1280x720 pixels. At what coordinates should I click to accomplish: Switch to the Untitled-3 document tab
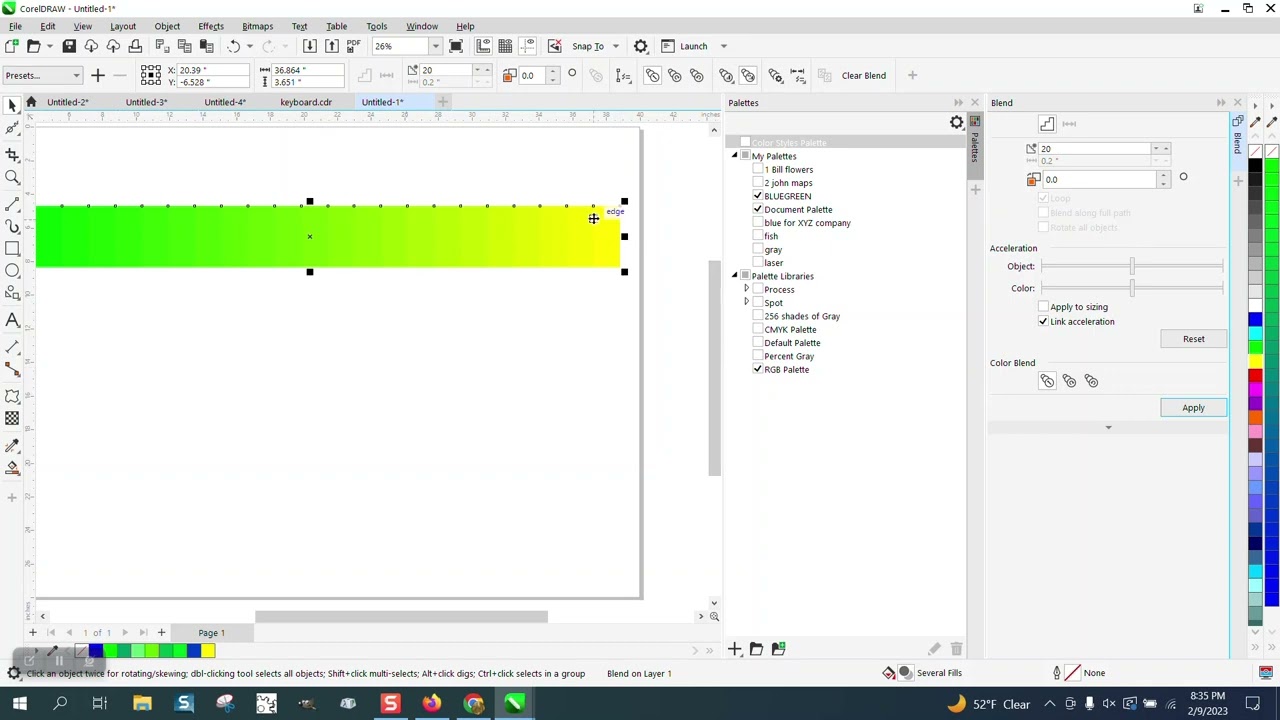tap(146, 102)
